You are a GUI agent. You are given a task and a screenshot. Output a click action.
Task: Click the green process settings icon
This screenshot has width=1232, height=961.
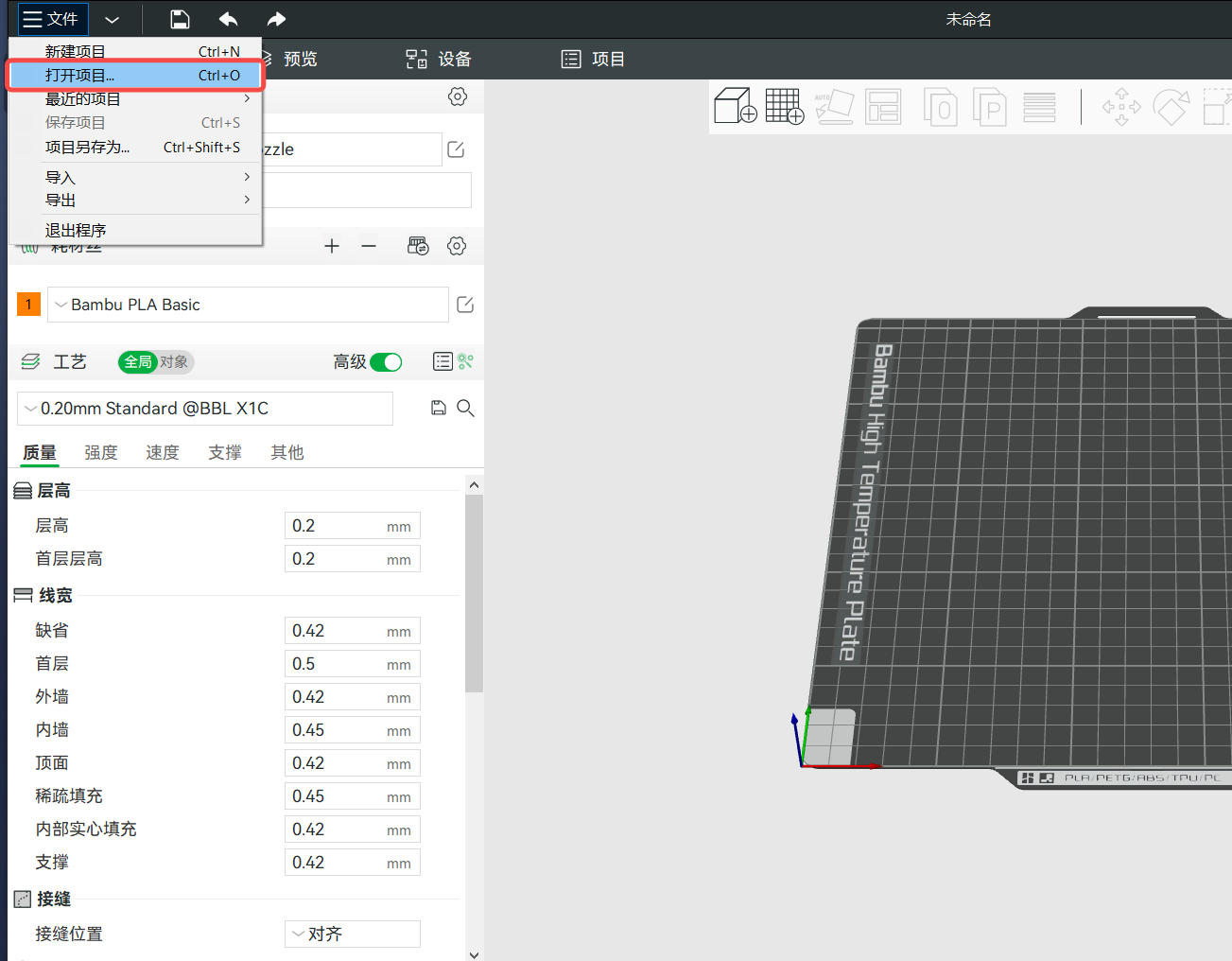465,361
